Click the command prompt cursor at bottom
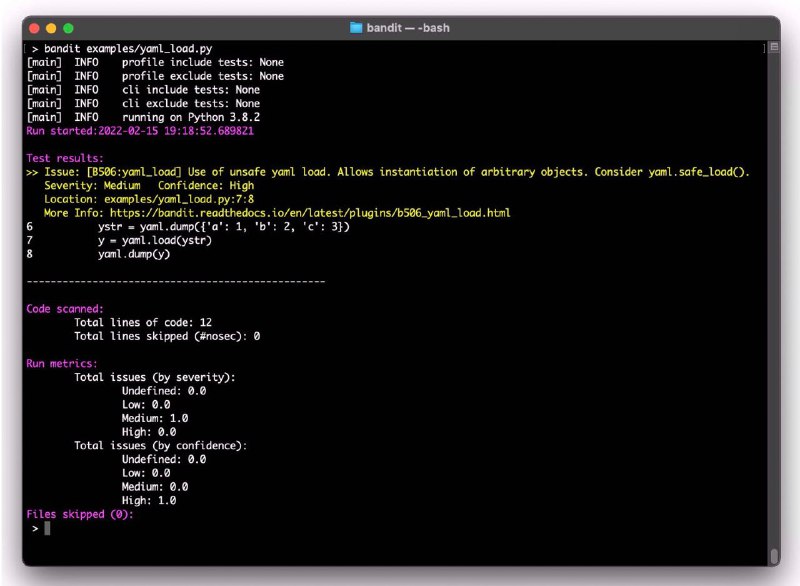Viewport: 800px width, 586px height. point(47,528)
